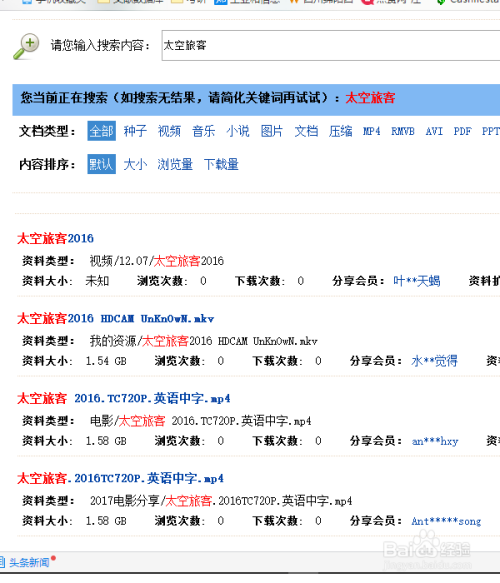Screen dimensions: 500x583
Task: Sort results by 浏览量
Action: tap(175, 164)
